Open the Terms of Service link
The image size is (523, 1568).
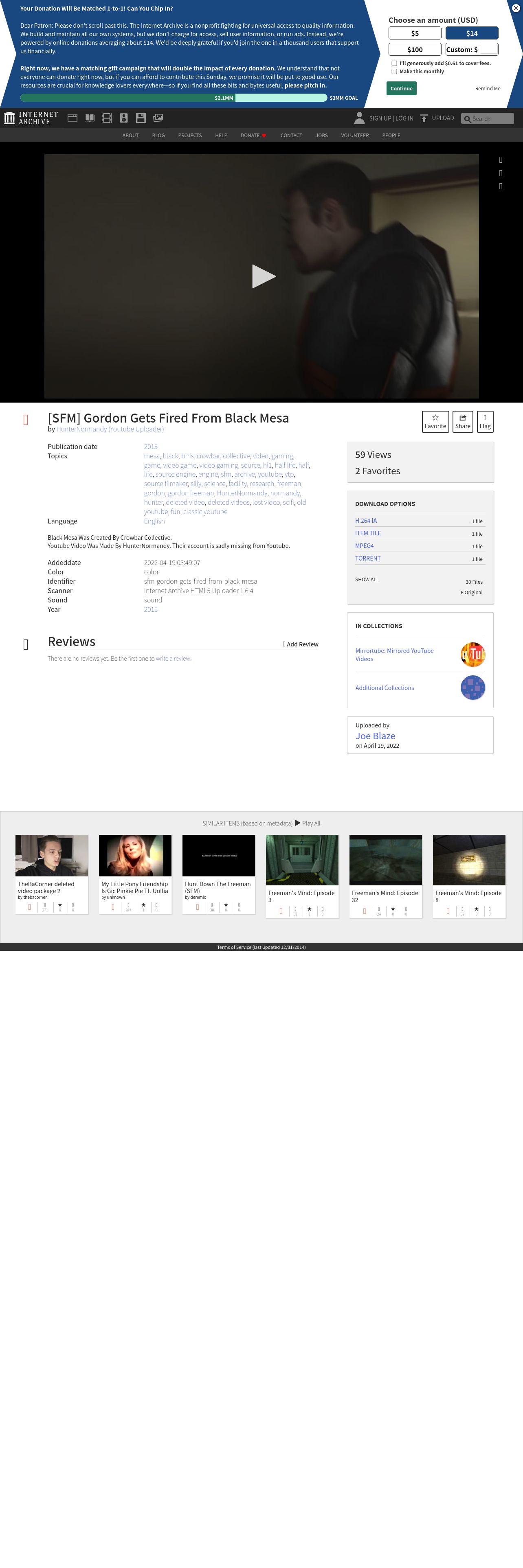261,947
